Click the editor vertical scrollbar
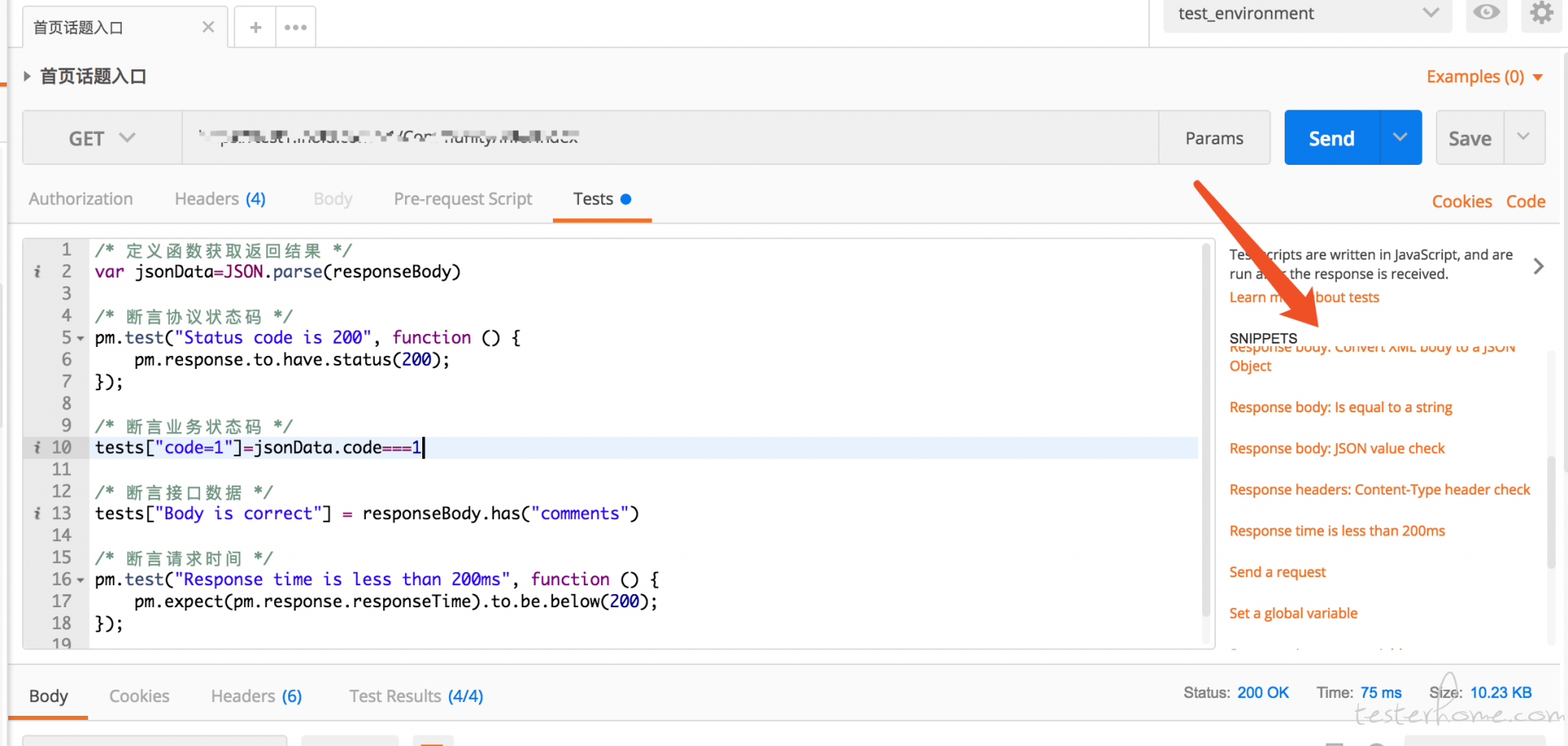1568x746 pixels. point(1206,430)
